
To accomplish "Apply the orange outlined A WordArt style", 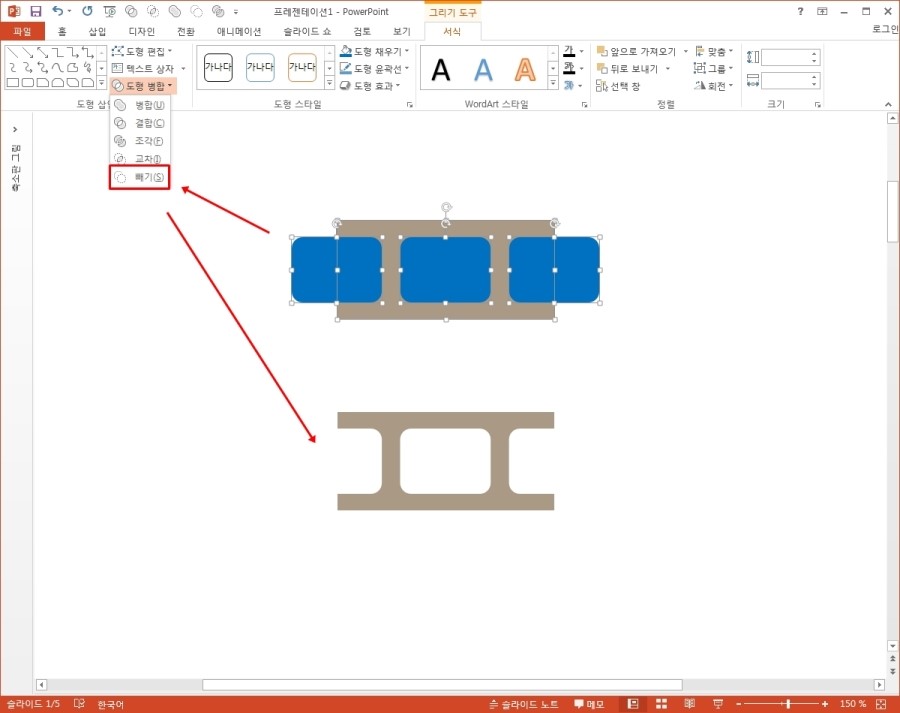I will [525, 69].
